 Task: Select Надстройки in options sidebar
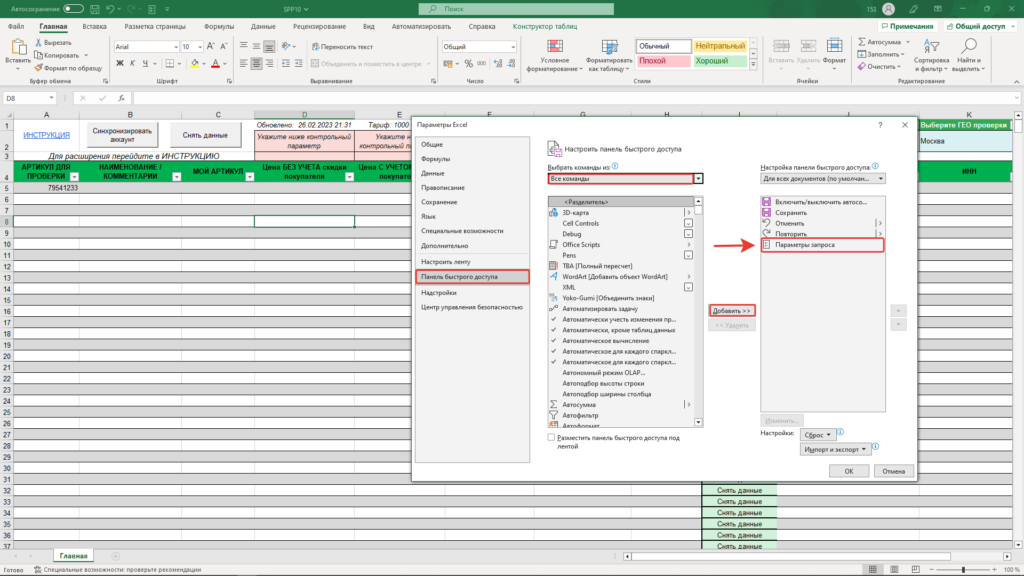click(472, 293)
